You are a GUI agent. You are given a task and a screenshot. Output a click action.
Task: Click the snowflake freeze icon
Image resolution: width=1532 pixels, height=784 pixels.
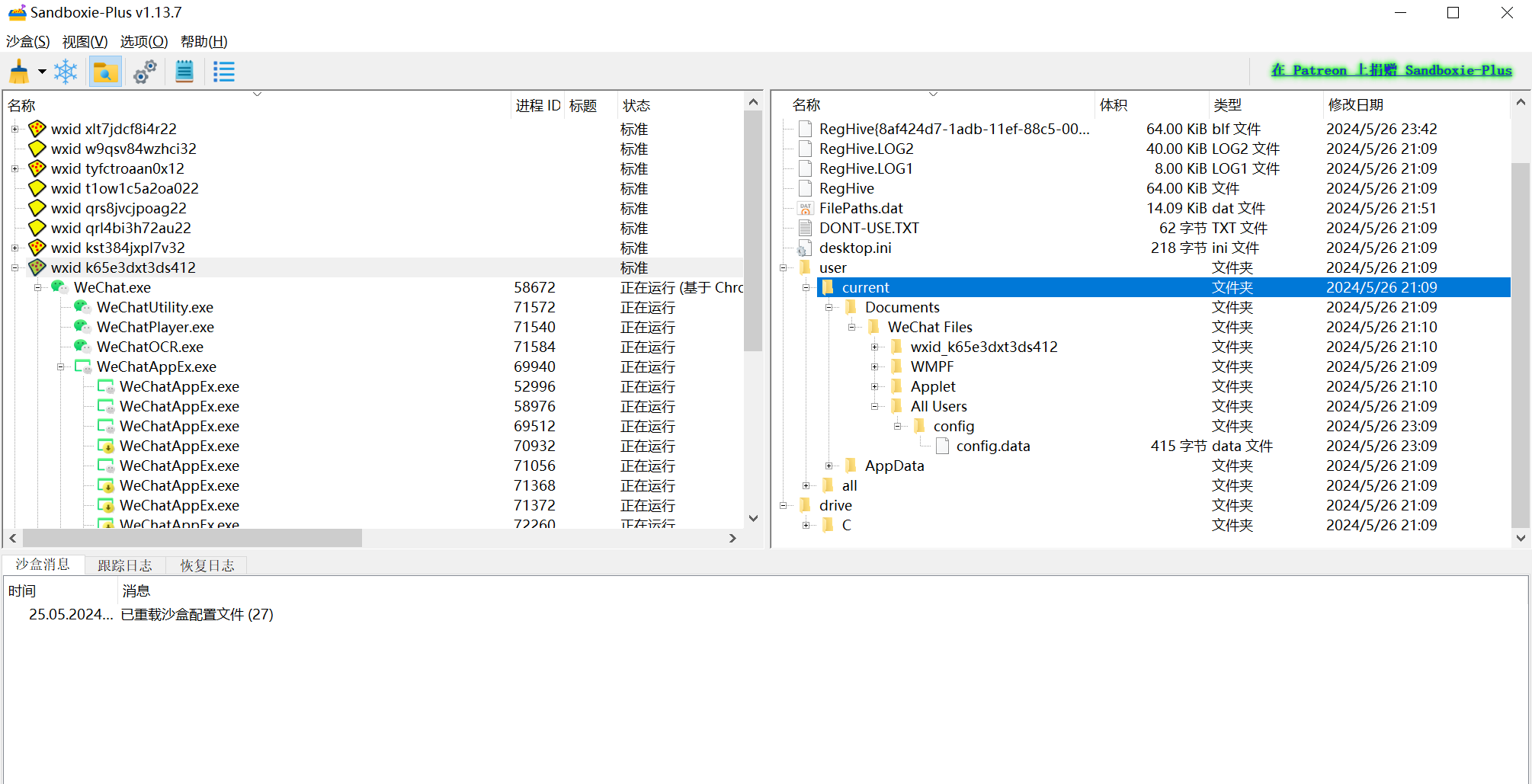tap(66, 72)
